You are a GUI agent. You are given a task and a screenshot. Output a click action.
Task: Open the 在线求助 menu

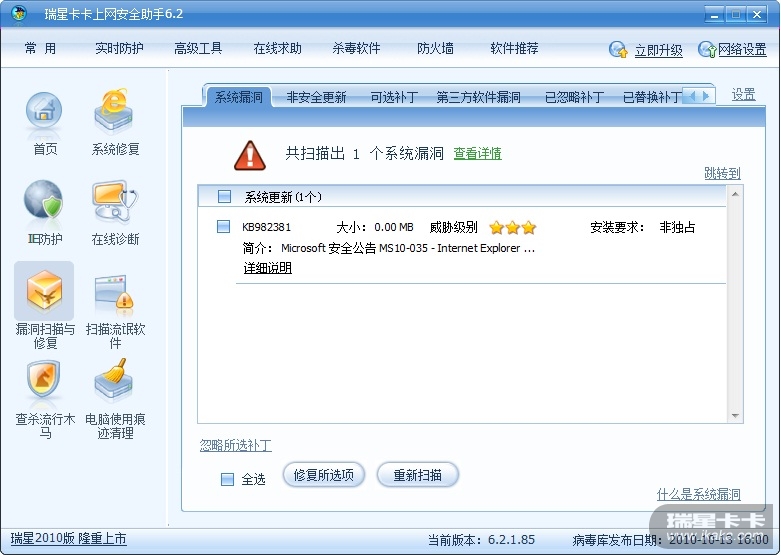pyautogui.click(x=277, y=48)
